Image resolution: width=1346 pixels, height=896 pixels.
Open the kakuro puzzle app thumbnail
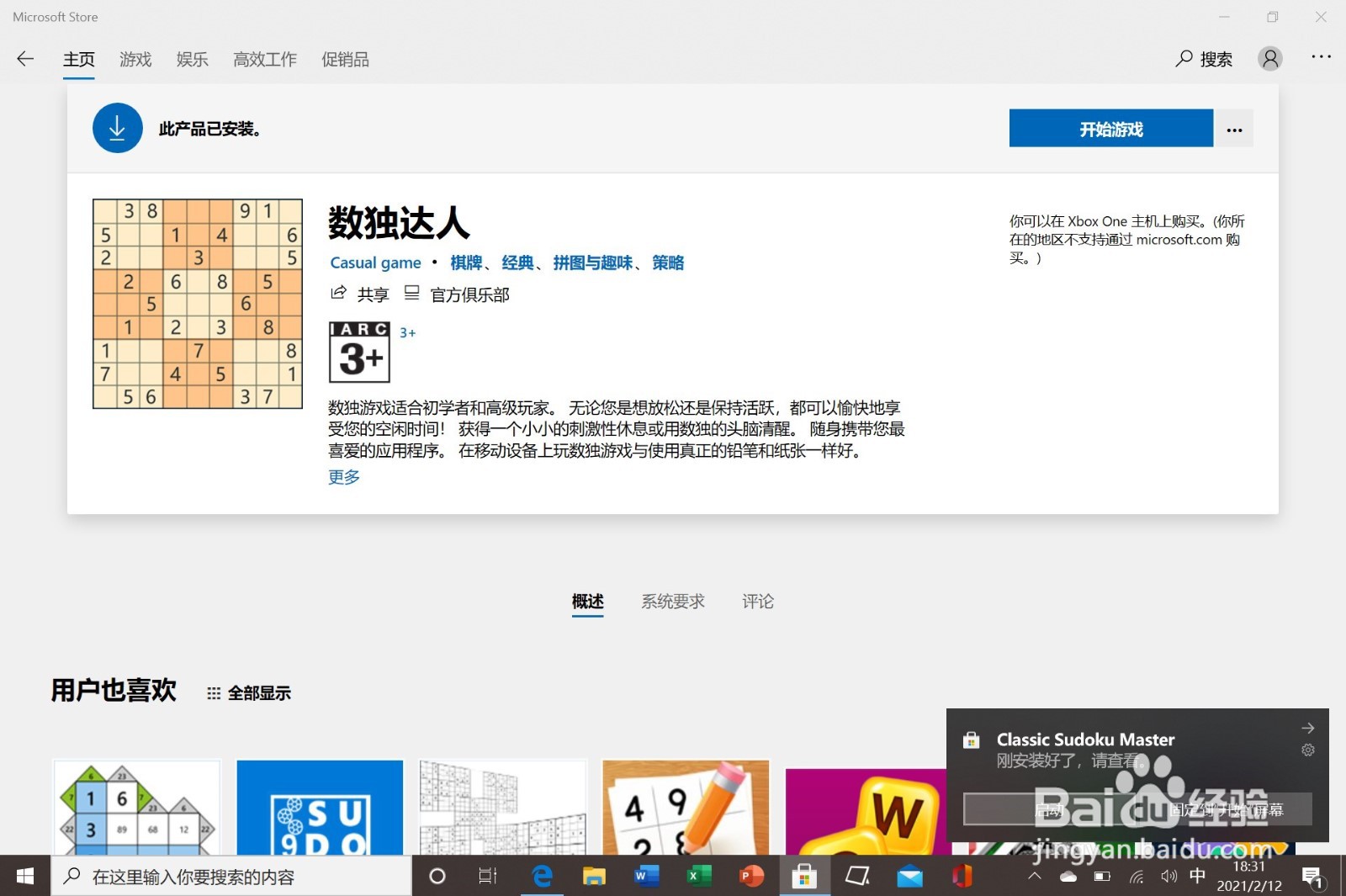[136, 807]
